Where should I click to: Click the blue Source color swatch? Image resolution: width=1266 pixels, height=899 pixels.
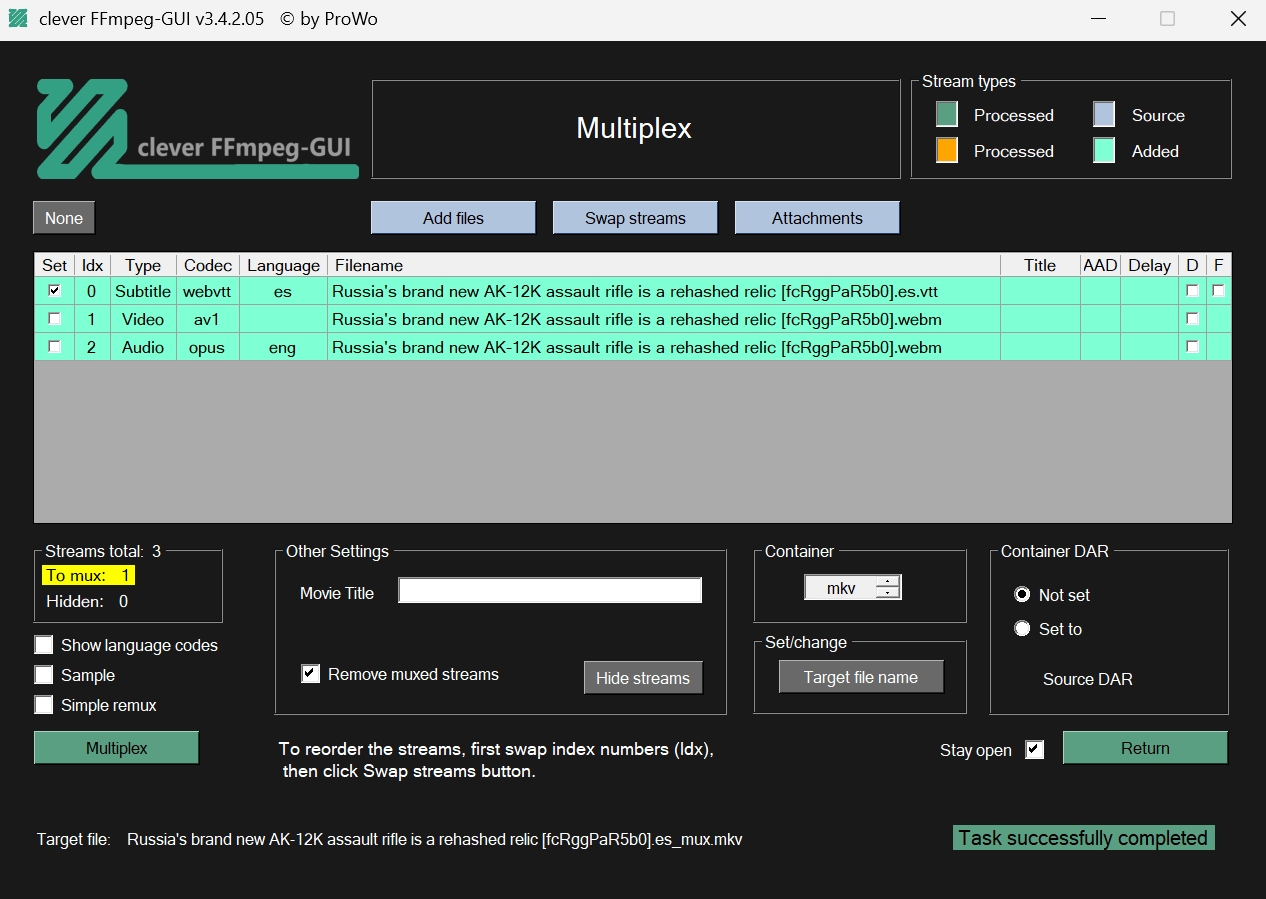(x=1104, y=115)
